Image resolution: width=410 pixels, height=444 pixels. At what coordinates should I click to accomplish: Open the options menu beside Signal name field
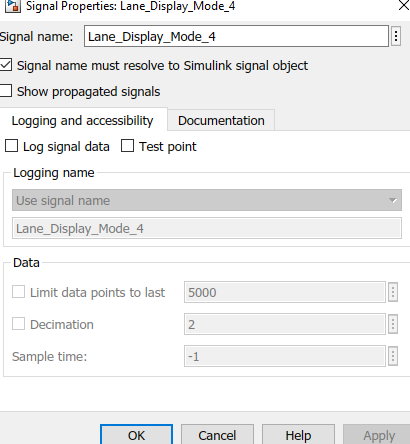396,36
